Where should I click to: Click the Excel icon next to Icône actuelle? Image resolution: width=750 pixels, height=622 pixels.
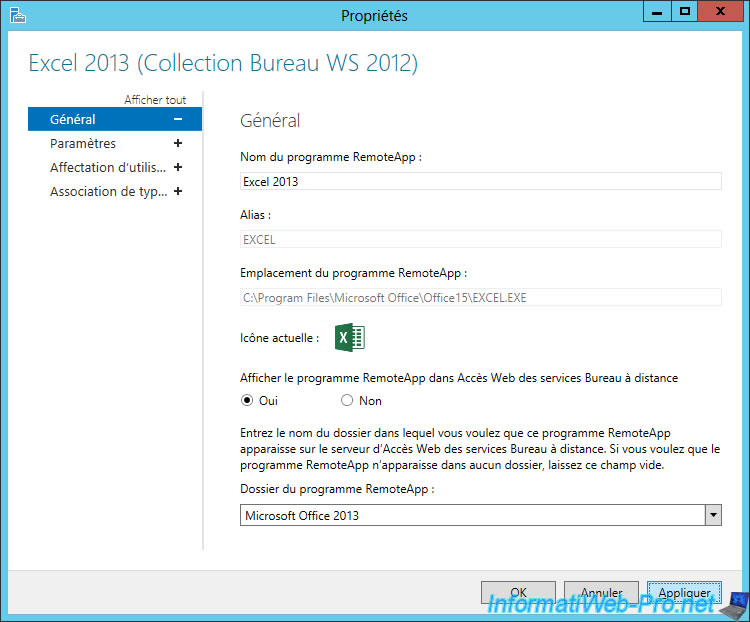click(350, 337)
